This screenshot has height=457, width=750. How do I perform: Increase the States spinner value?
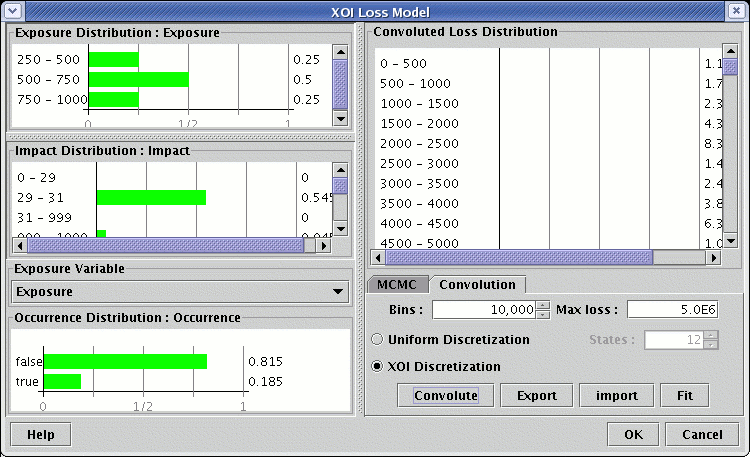click(711, 335)
